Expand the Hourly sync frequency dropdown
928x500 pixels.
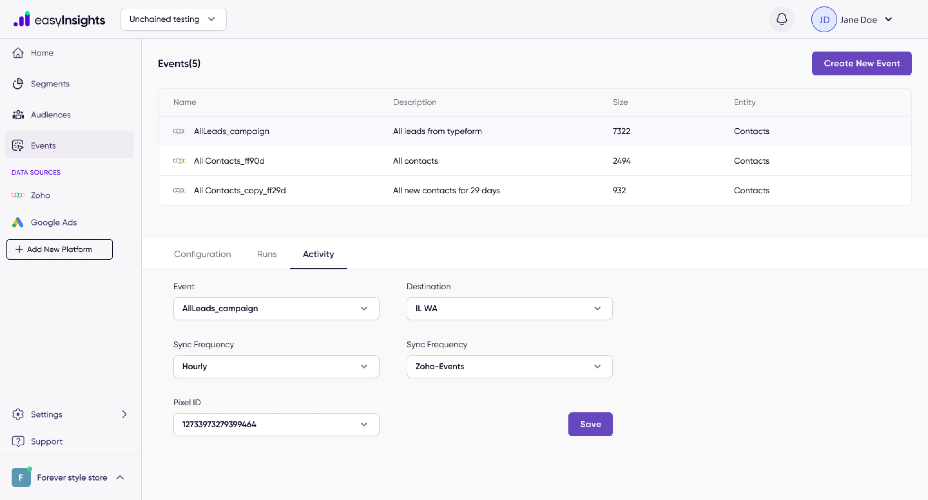(x=276, y=366)
